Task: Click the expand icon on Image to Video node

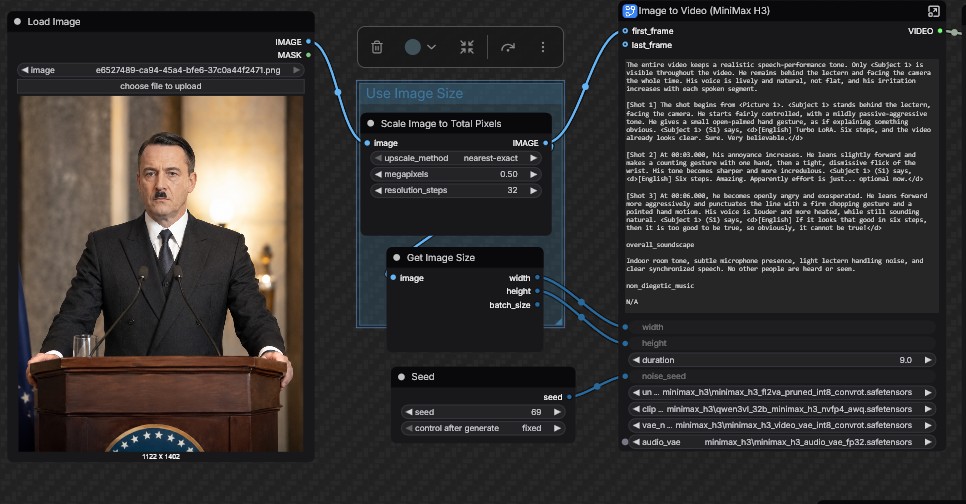Action: [934, 11]
